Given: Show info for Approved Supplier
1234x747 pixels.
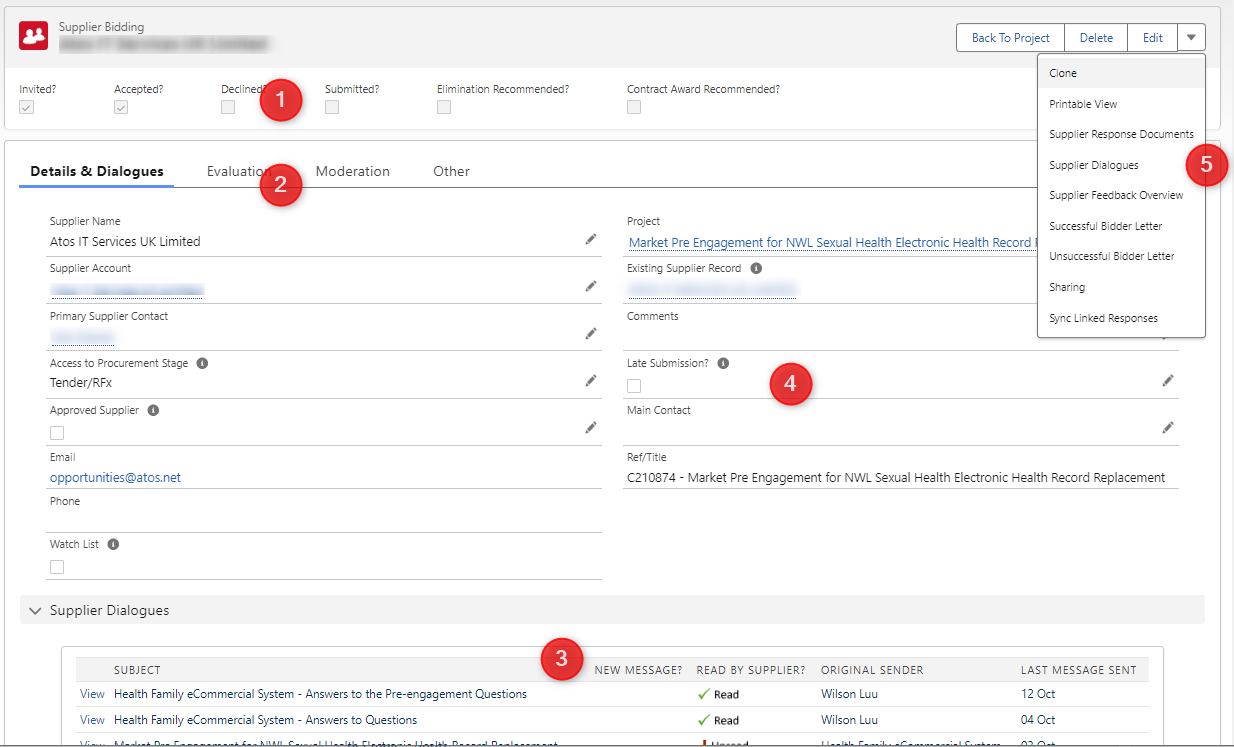Looking at the screenshot, I should click(x=153, y=410).
